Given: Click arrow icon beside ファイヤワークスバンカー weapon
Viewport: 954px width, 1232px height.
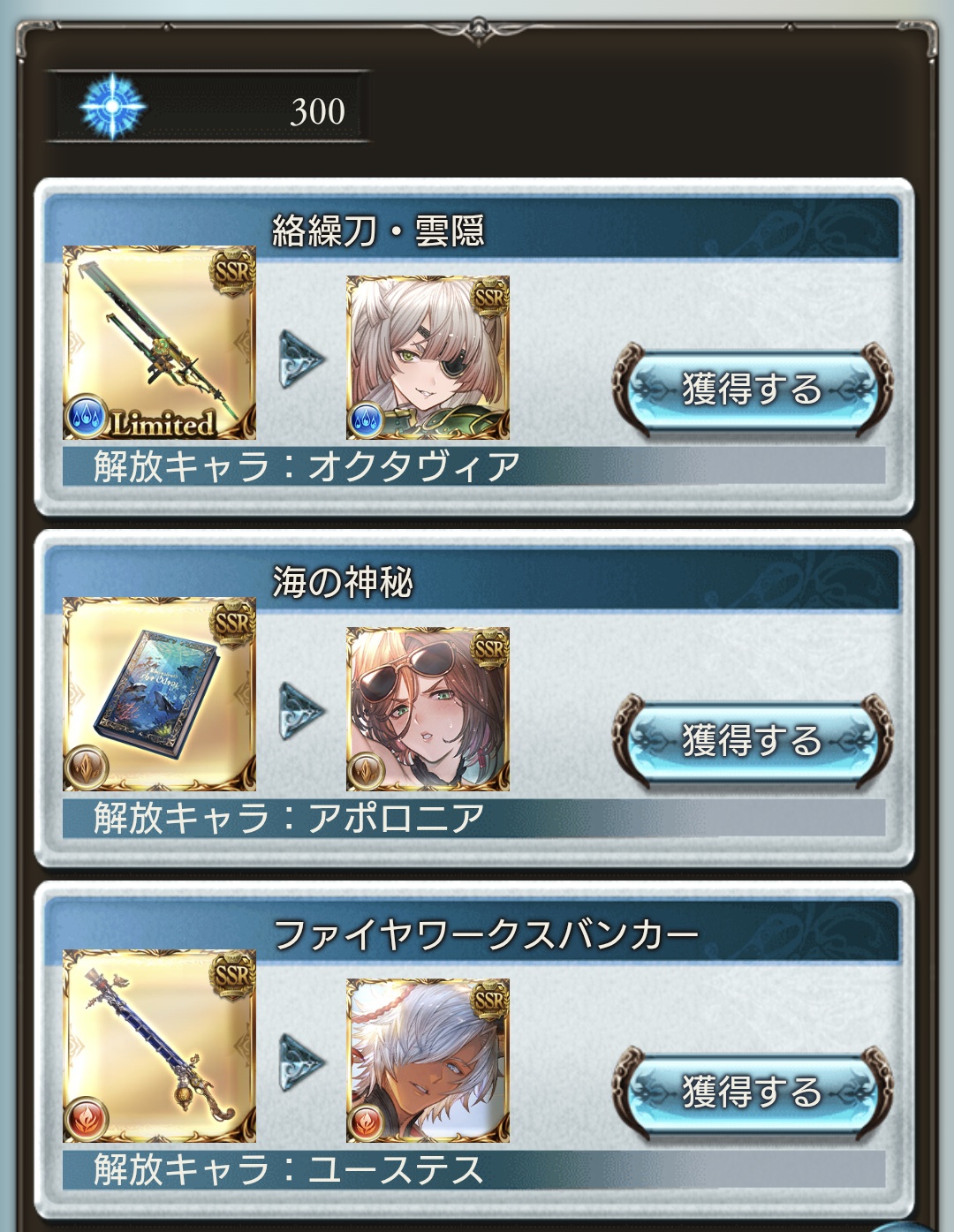Looking at the screenshot, I should 303,1062.
